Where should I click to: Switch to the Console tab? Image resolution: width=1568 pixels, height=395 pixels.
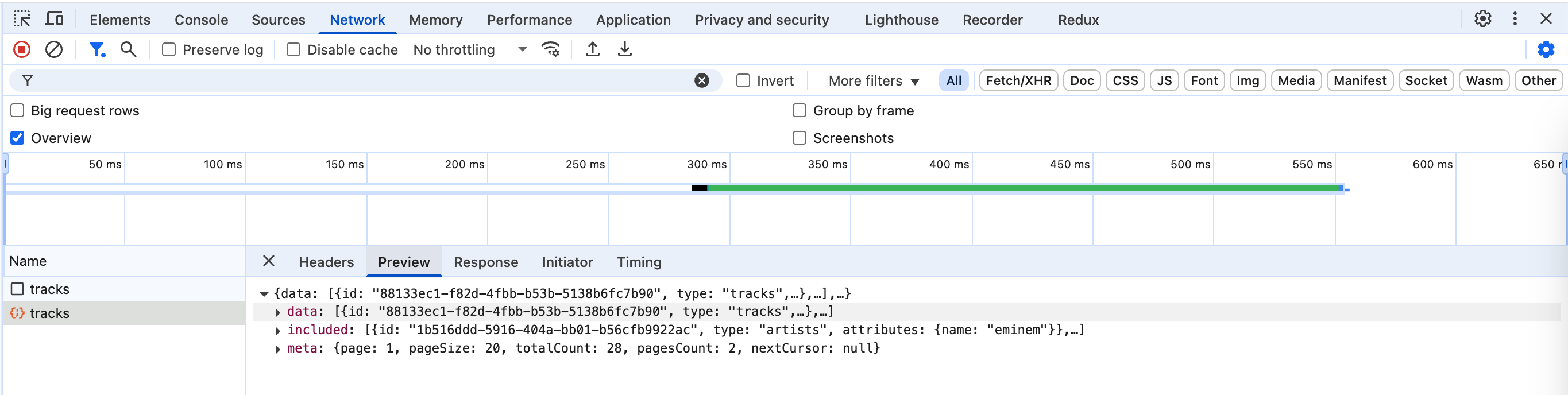[x=201, y=20]
